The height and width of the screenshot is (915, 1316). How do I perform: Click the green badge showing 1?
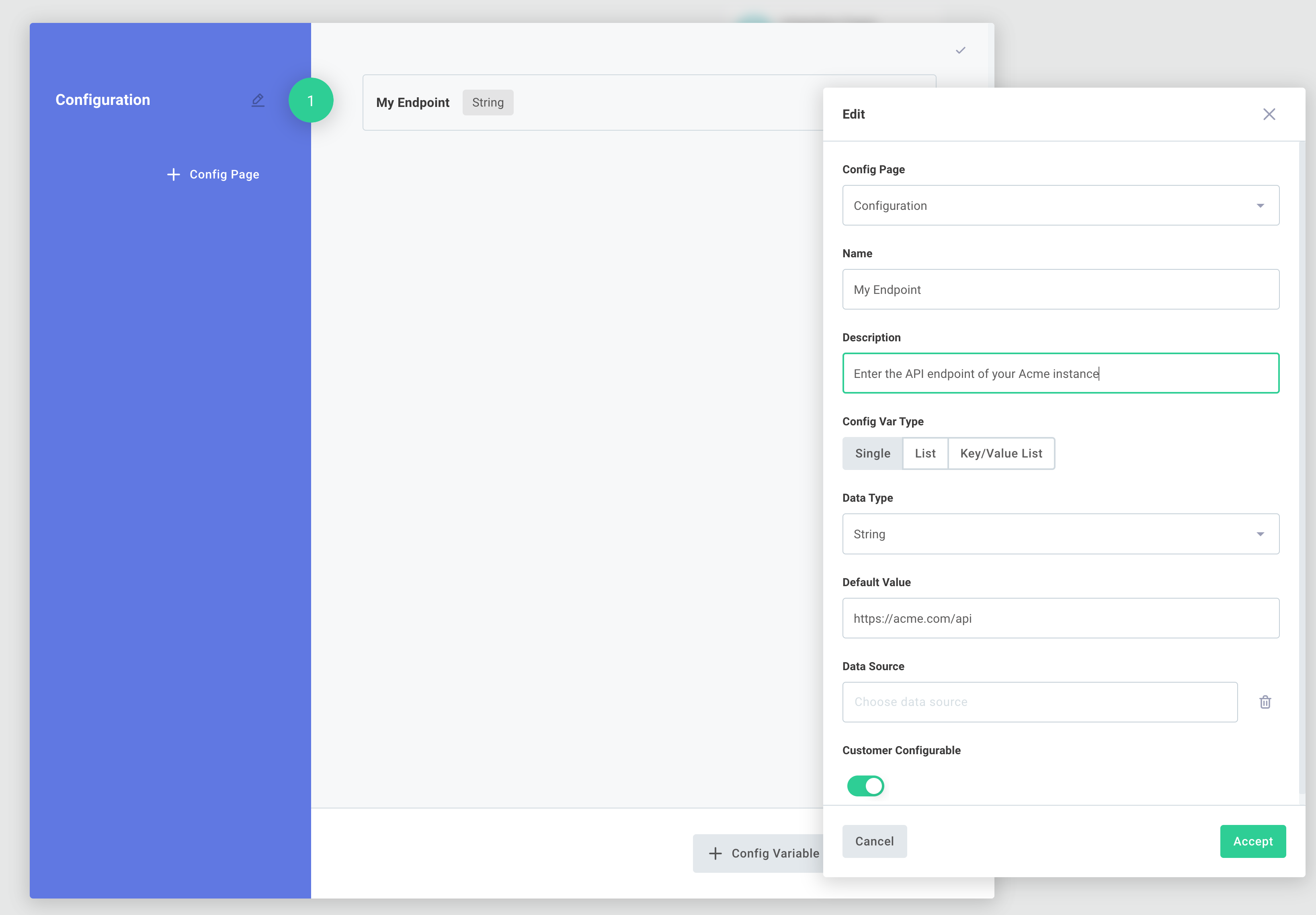(311, 100)
